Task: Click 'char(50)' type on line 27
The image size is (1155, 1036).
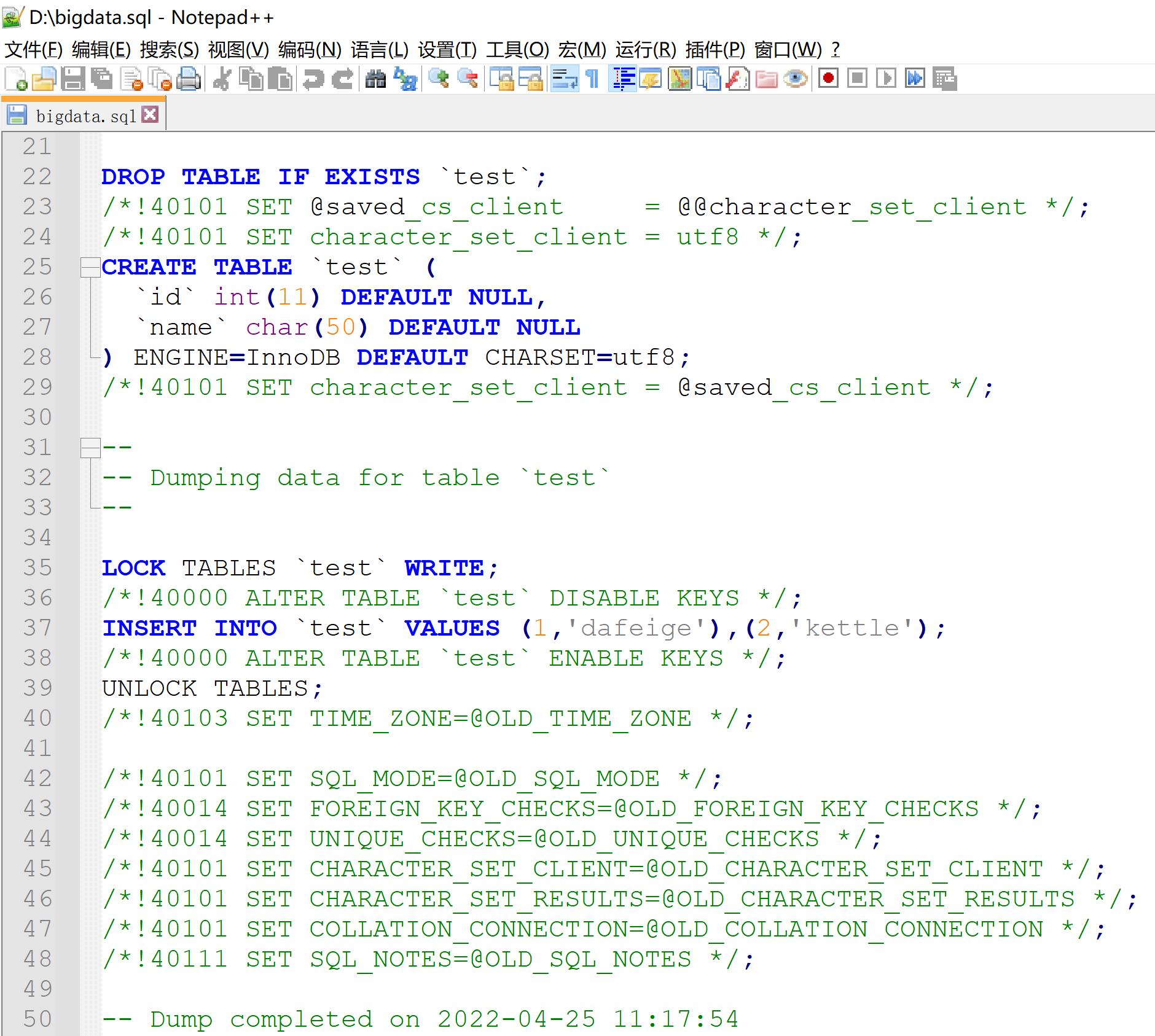Action: 307,327
